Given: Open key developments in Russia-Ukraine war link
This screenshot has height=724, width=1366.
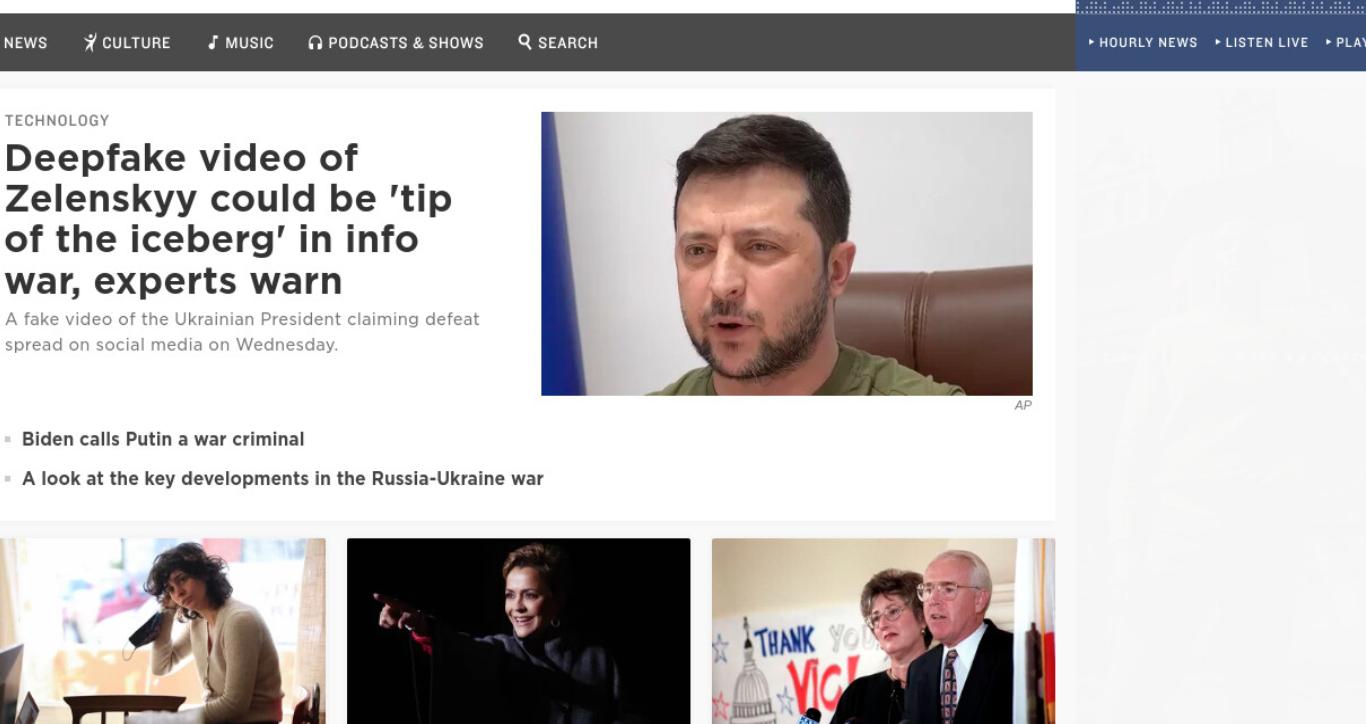Looking at the screenshot, I should 283,479.
